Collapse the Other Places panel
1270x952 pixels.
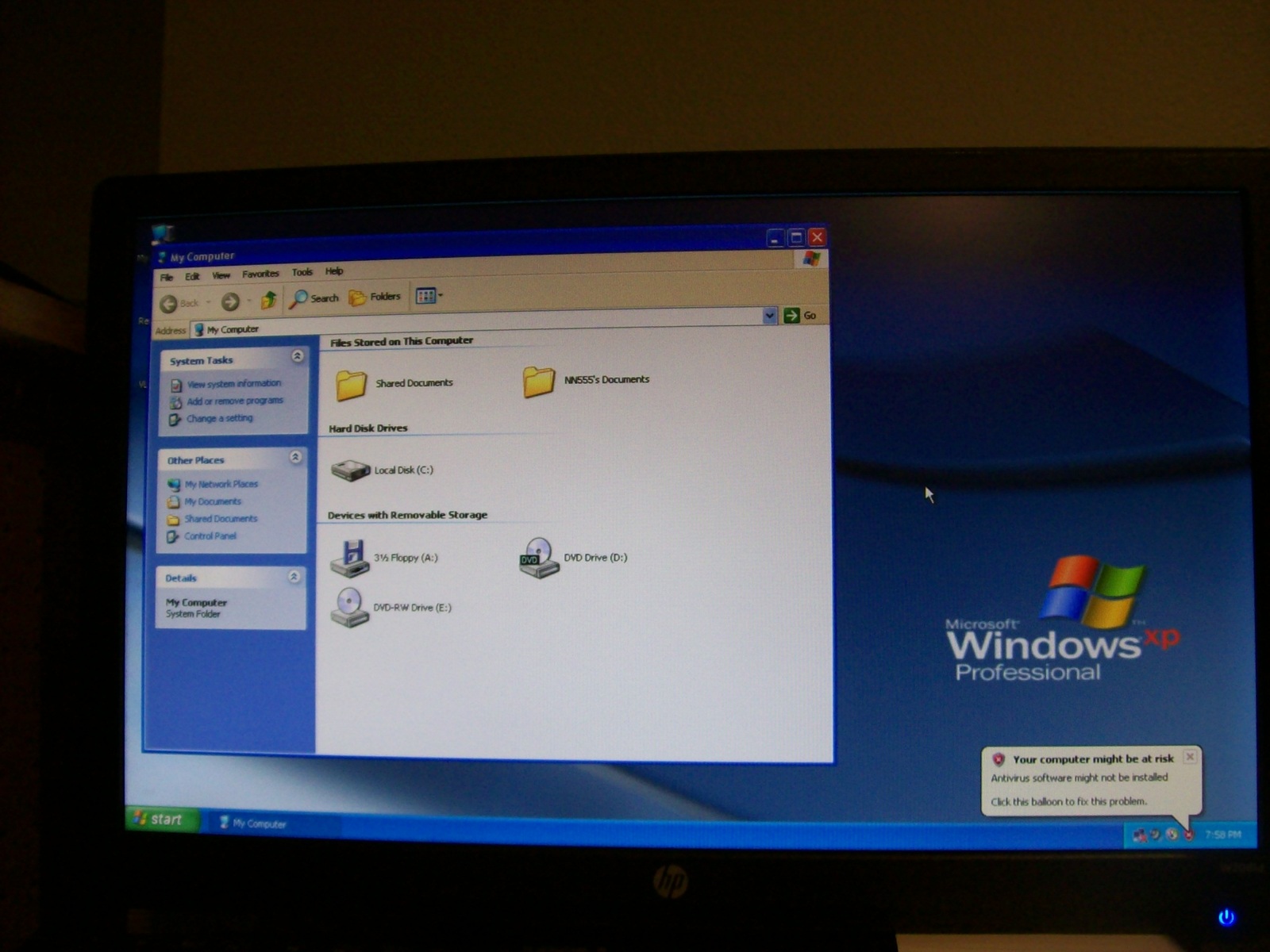[x=295, y=457]
